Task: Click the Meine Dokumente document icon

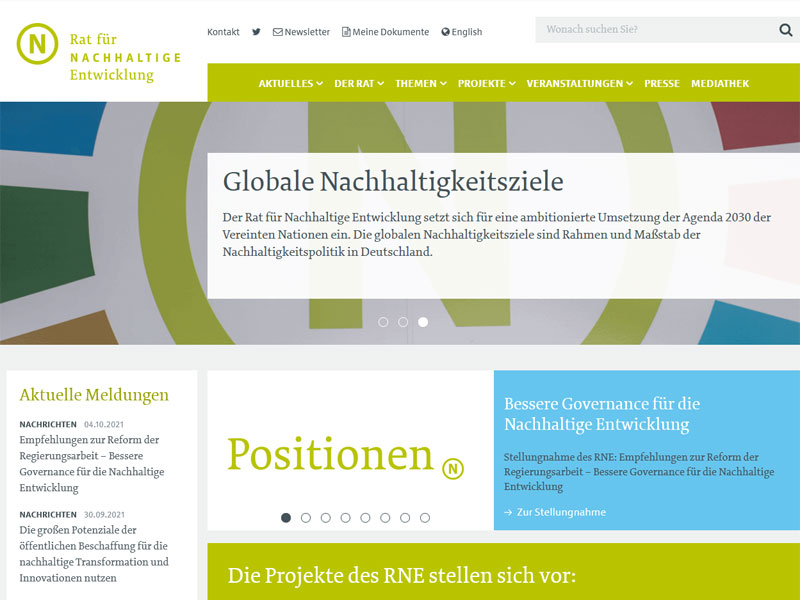Action: (345, 31)
